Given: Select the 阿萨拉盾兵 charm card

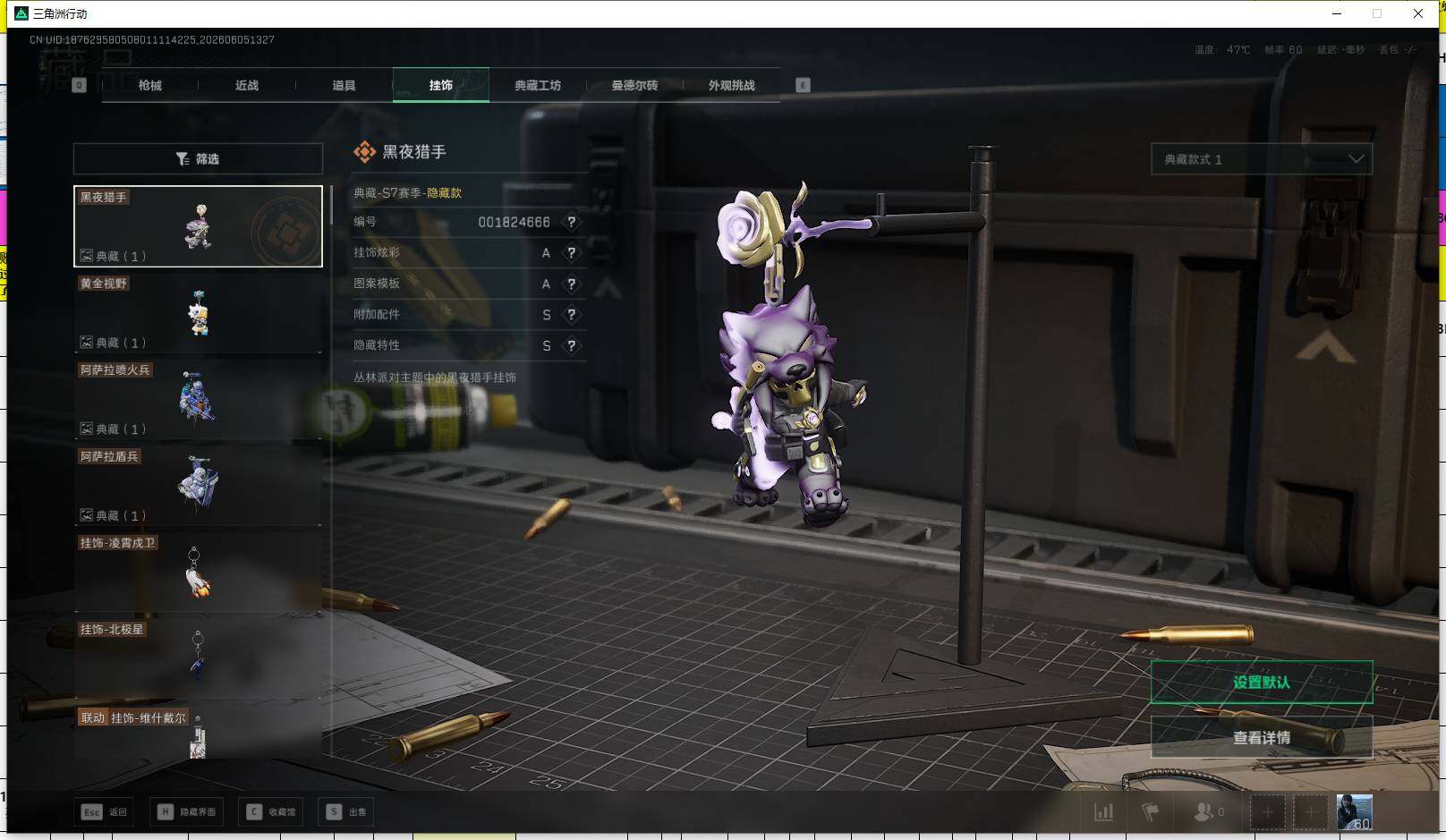Looking at the screenshot, I should 198,486.
